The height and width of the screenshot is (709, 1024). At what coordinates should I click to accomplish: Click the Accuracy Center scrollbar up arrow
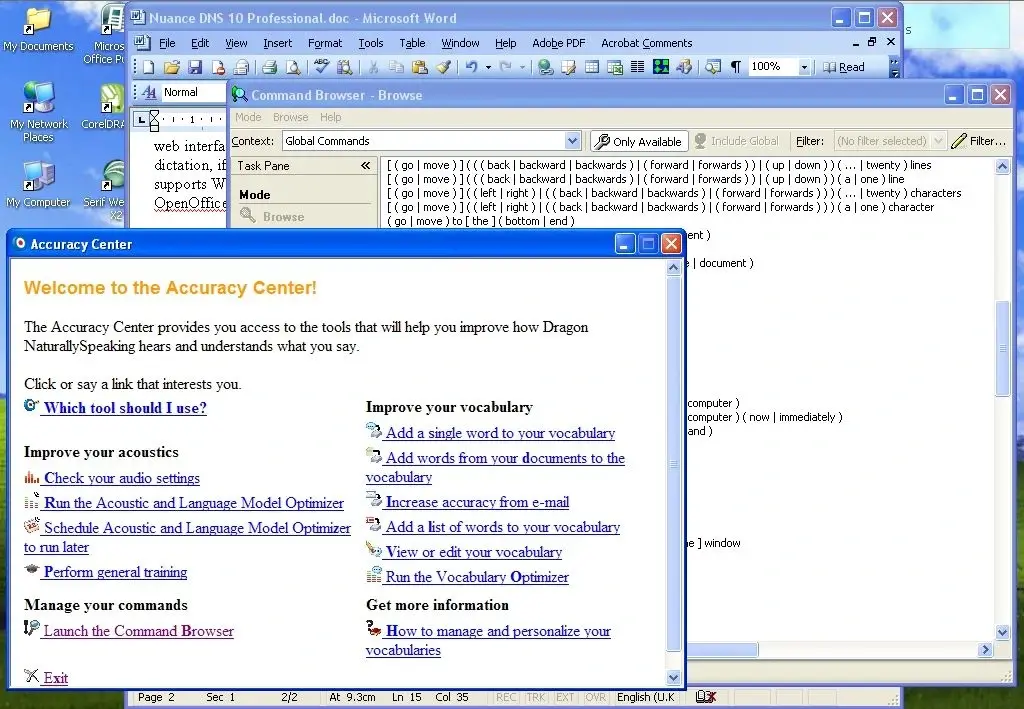(673, 266)
